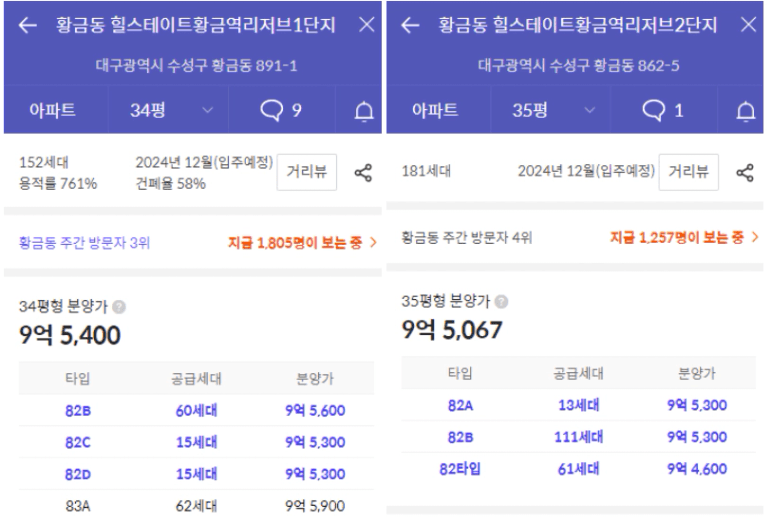
Task: Click price 9억 4,600
Action: [x=697, y=469]
